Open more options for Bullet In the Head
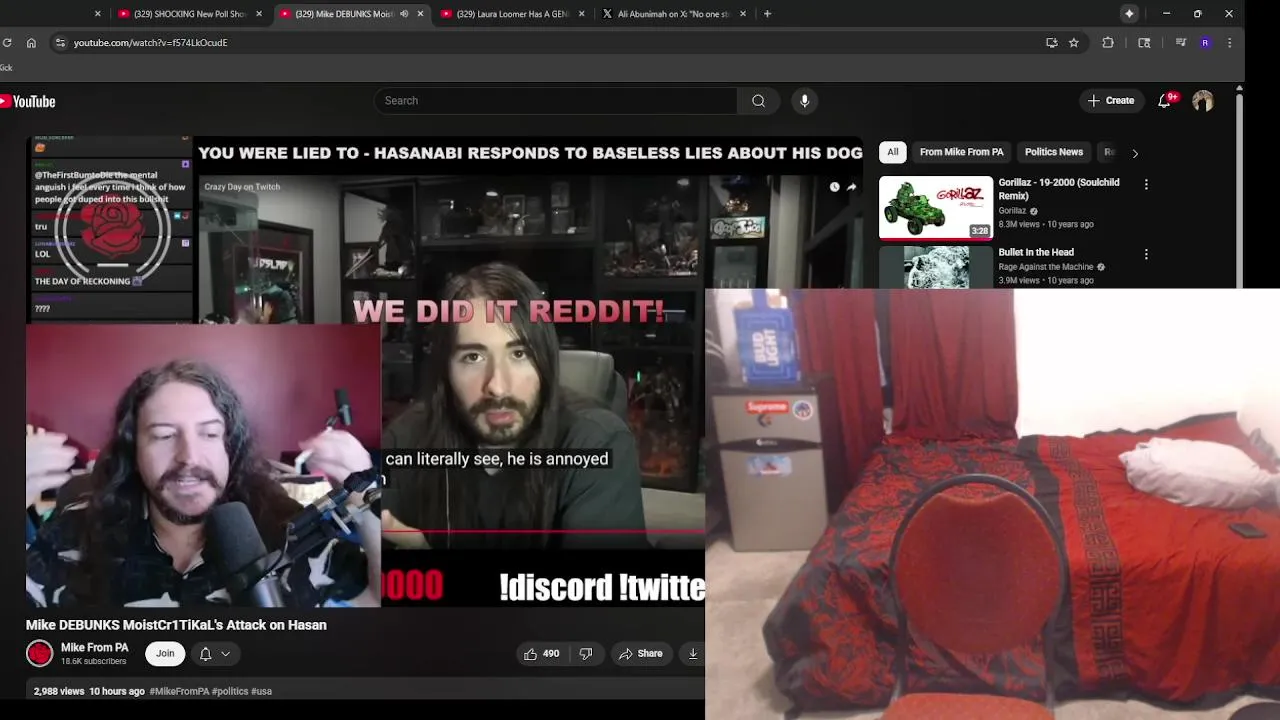 [x=1146, y=254]
